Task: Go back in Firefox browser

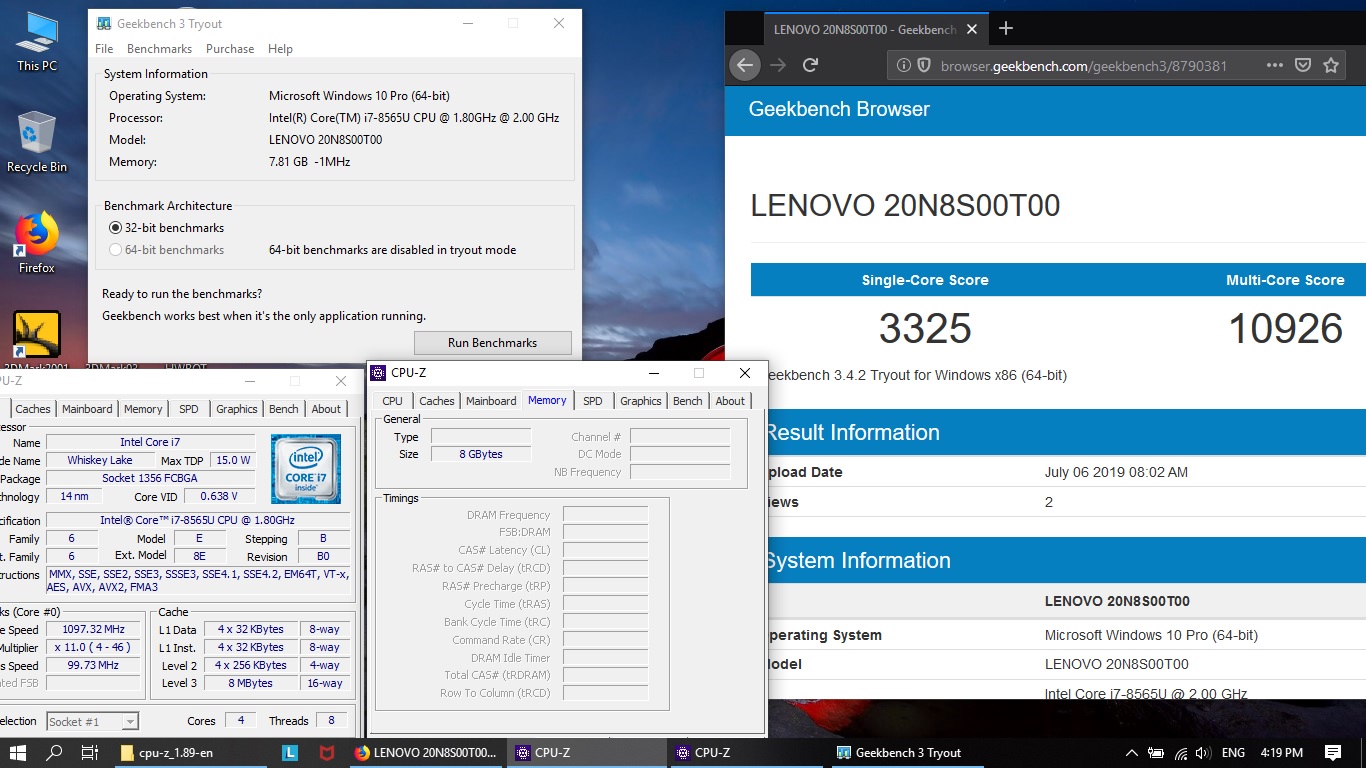Action: [x=744, y=65]
